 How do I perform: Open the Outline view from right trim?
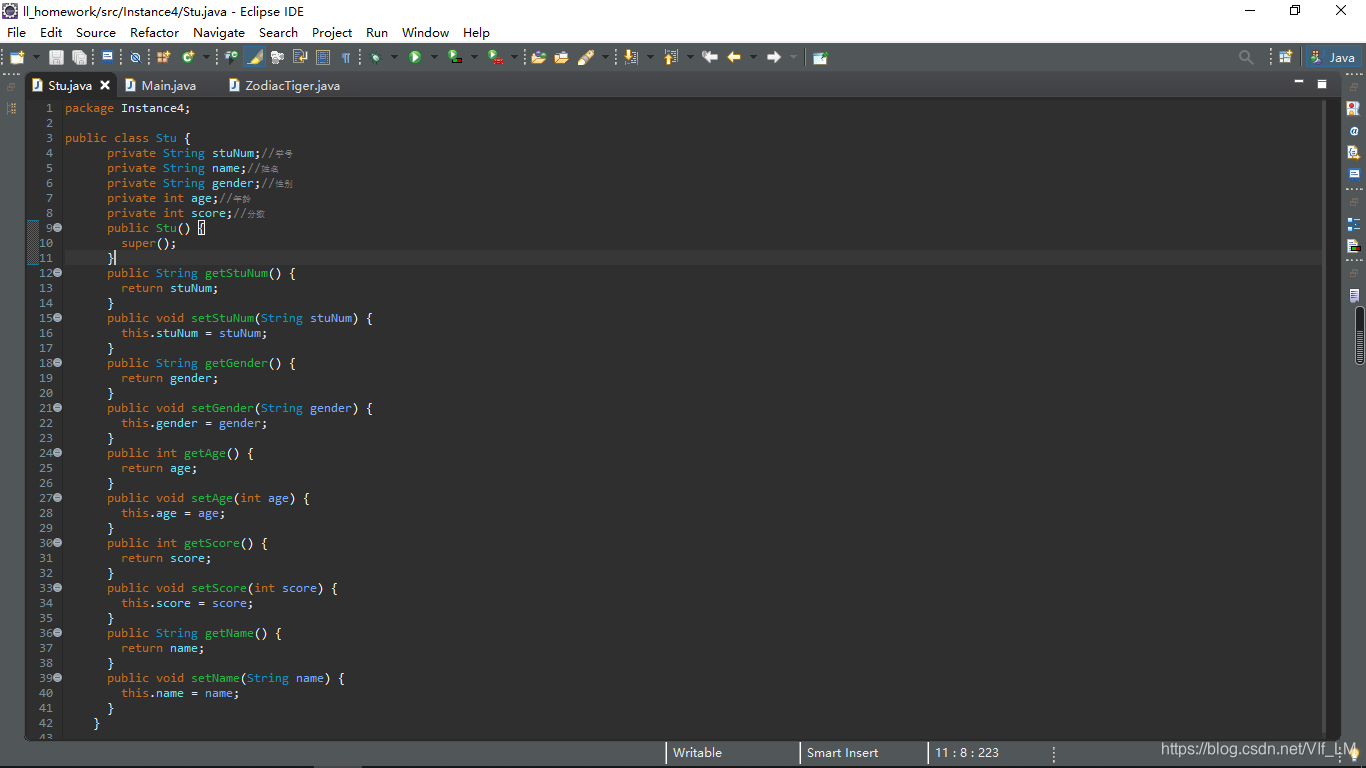[x=1354, y=223]
